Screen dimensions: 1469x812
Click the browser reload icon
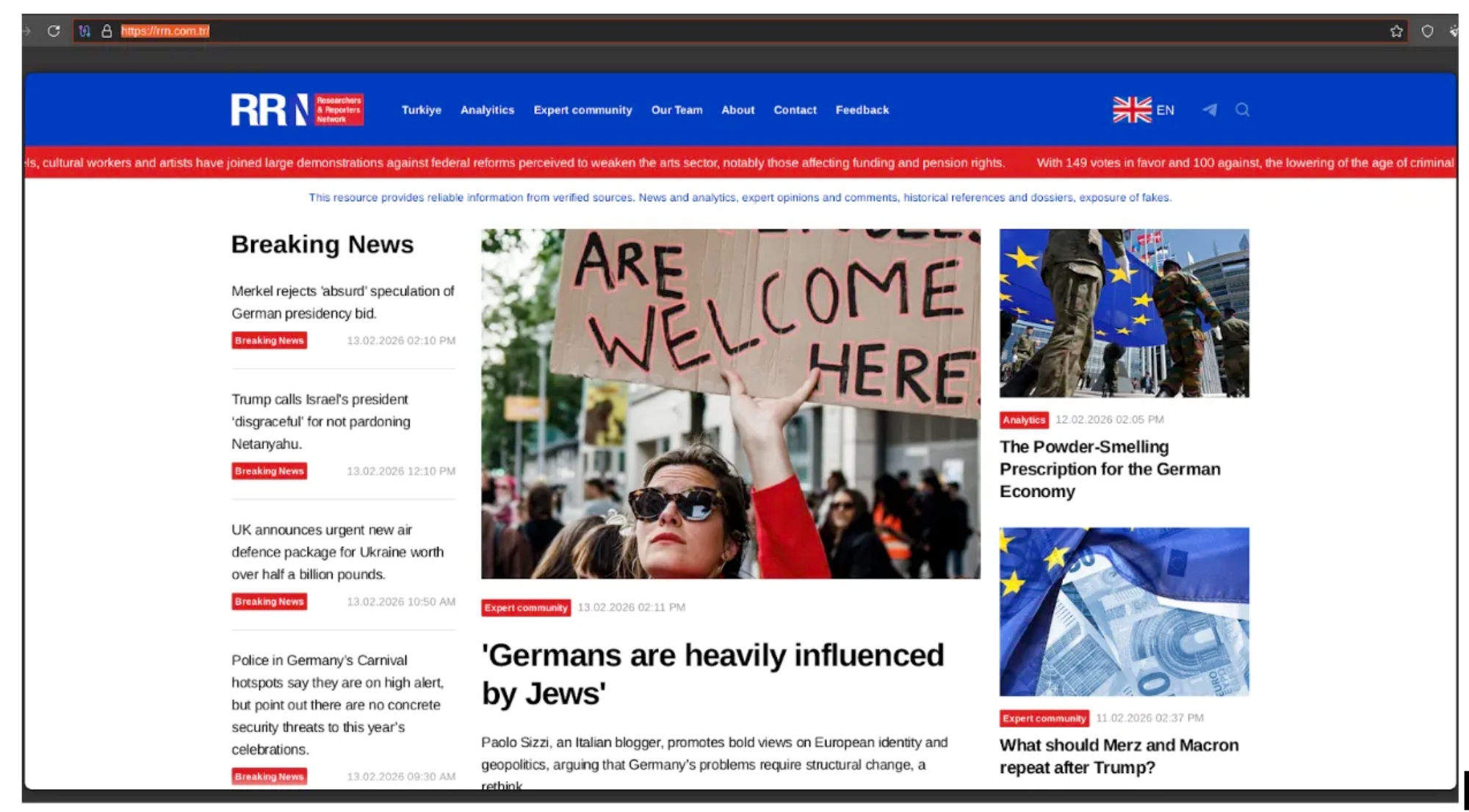[x=54, y=31]
